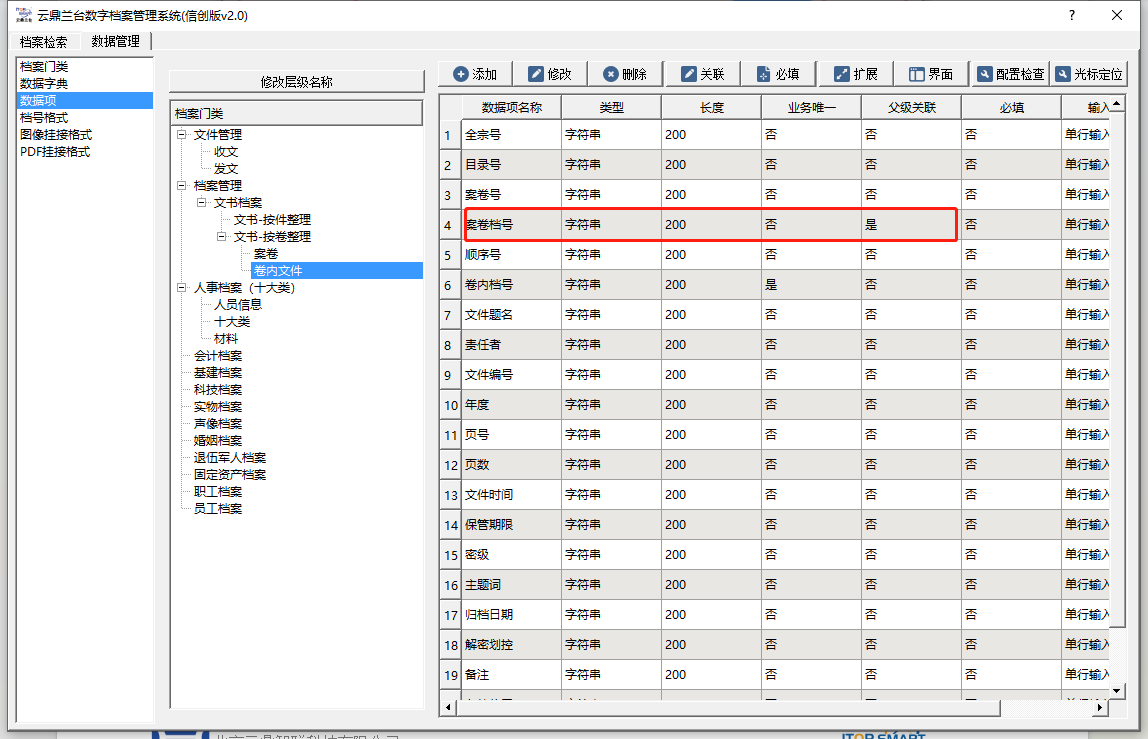Click the 数据项名称 column header
The width and height of the screenshot is (1148, 739).
[511, 107]
